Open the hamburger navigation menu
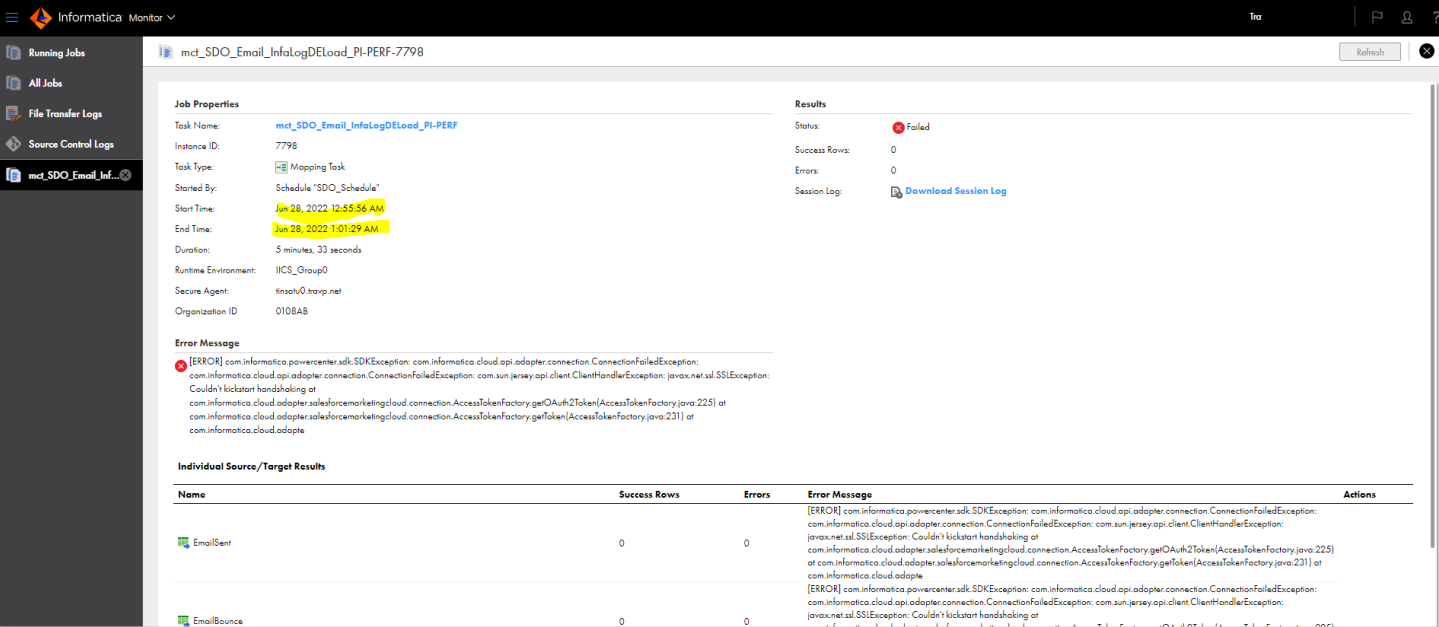 tap(12, 17)
